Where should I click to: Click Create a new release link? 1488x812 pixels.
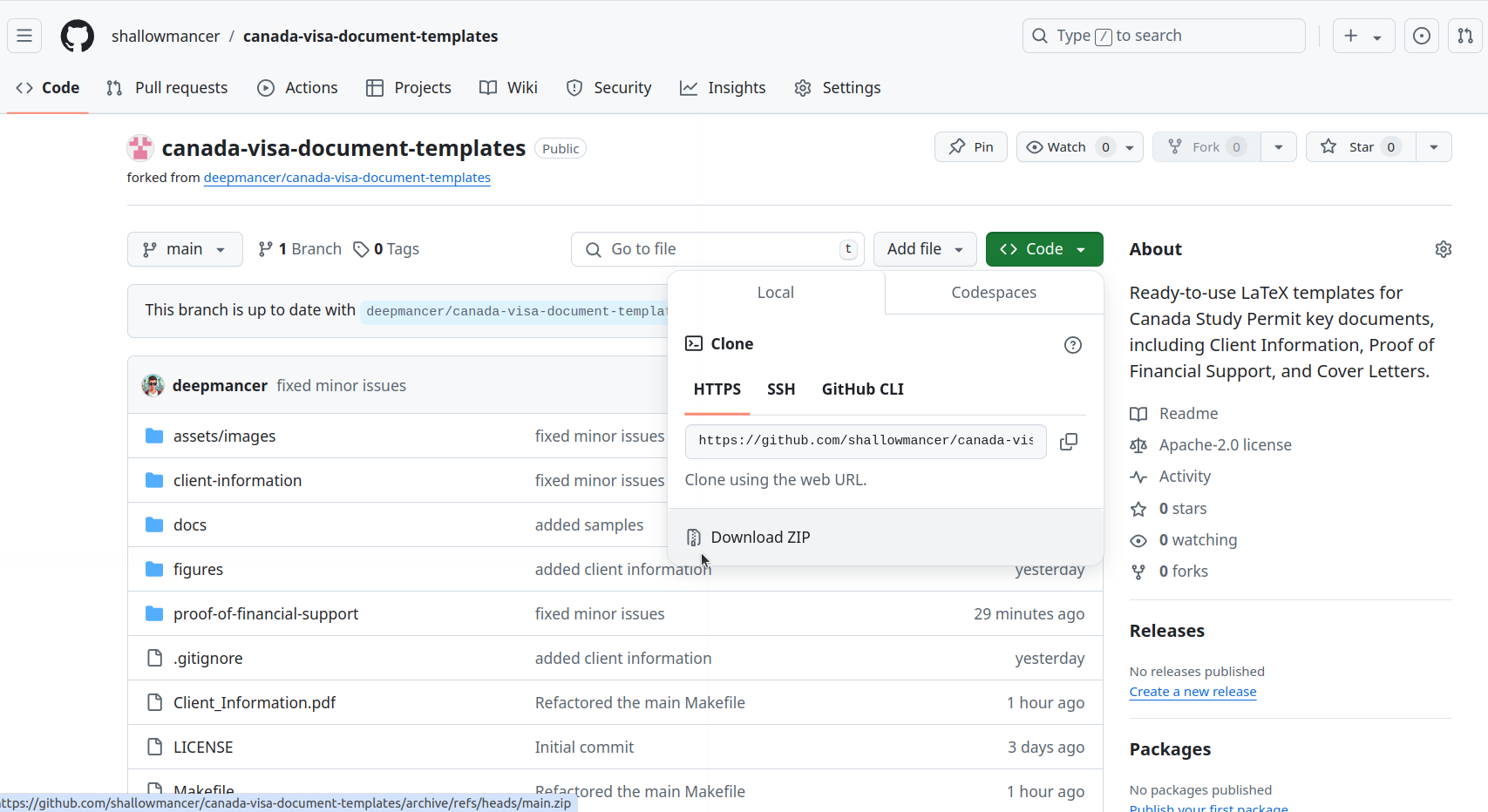[1193, 692]
